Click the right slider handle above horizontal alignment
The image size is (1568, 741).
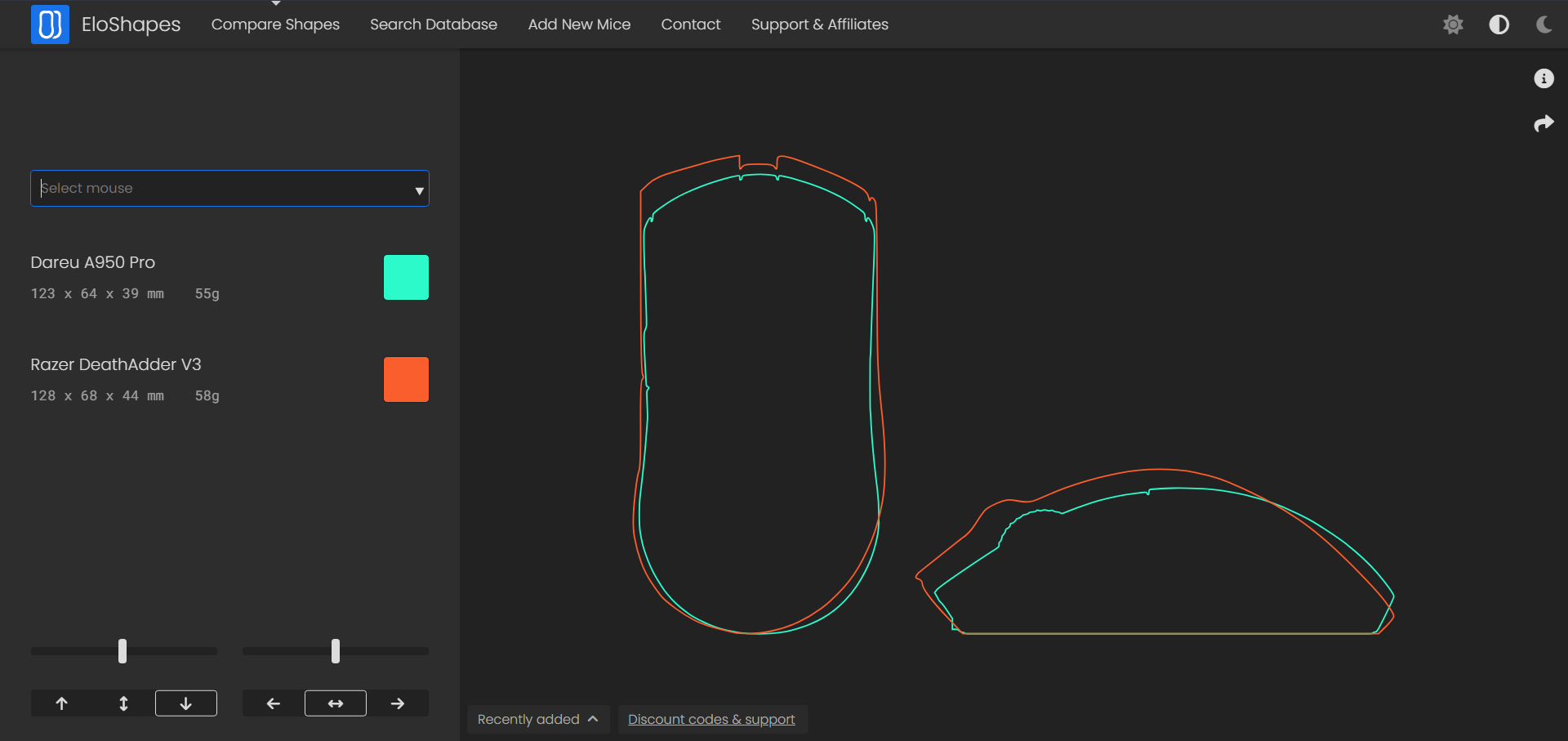pos(336,651)
